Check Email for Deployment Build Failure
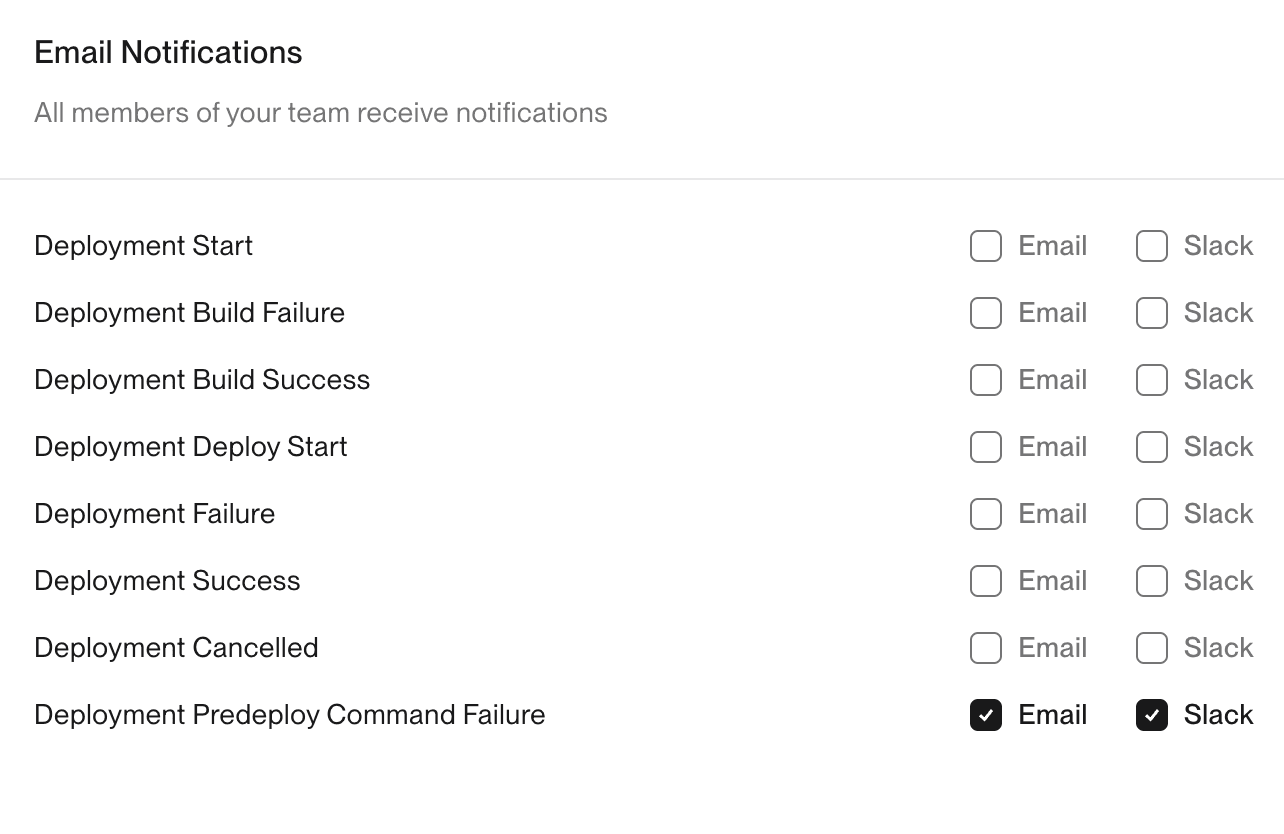 [986, 313]
